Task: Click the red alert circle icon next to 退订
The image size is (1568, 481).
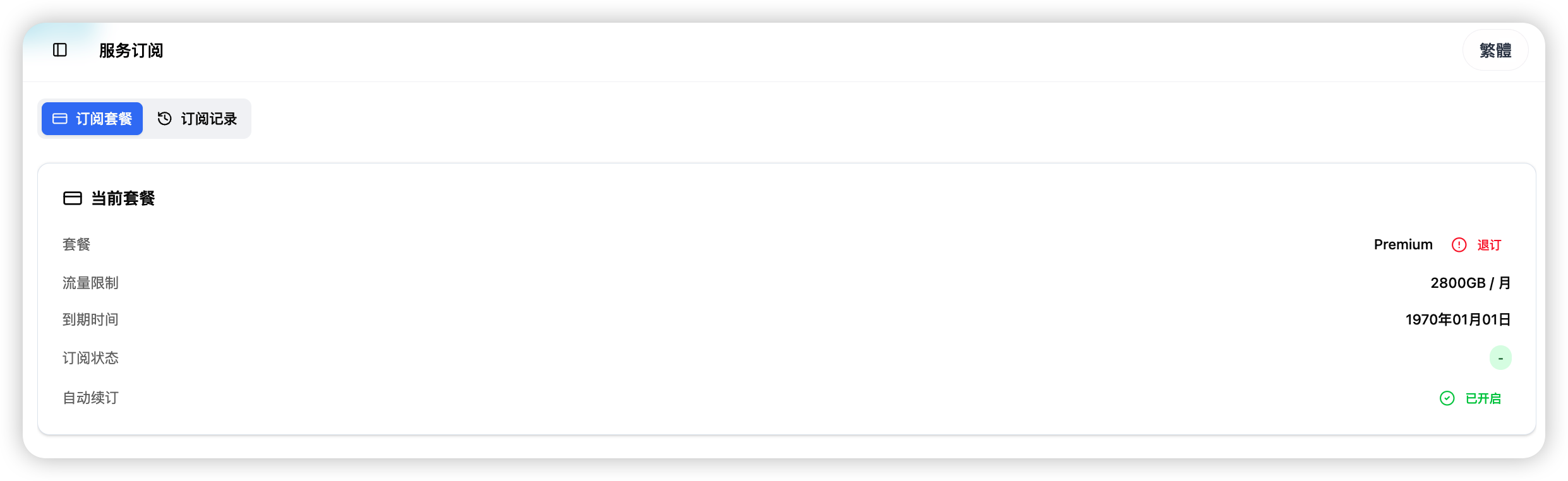Action: (x=1459, y=245)
